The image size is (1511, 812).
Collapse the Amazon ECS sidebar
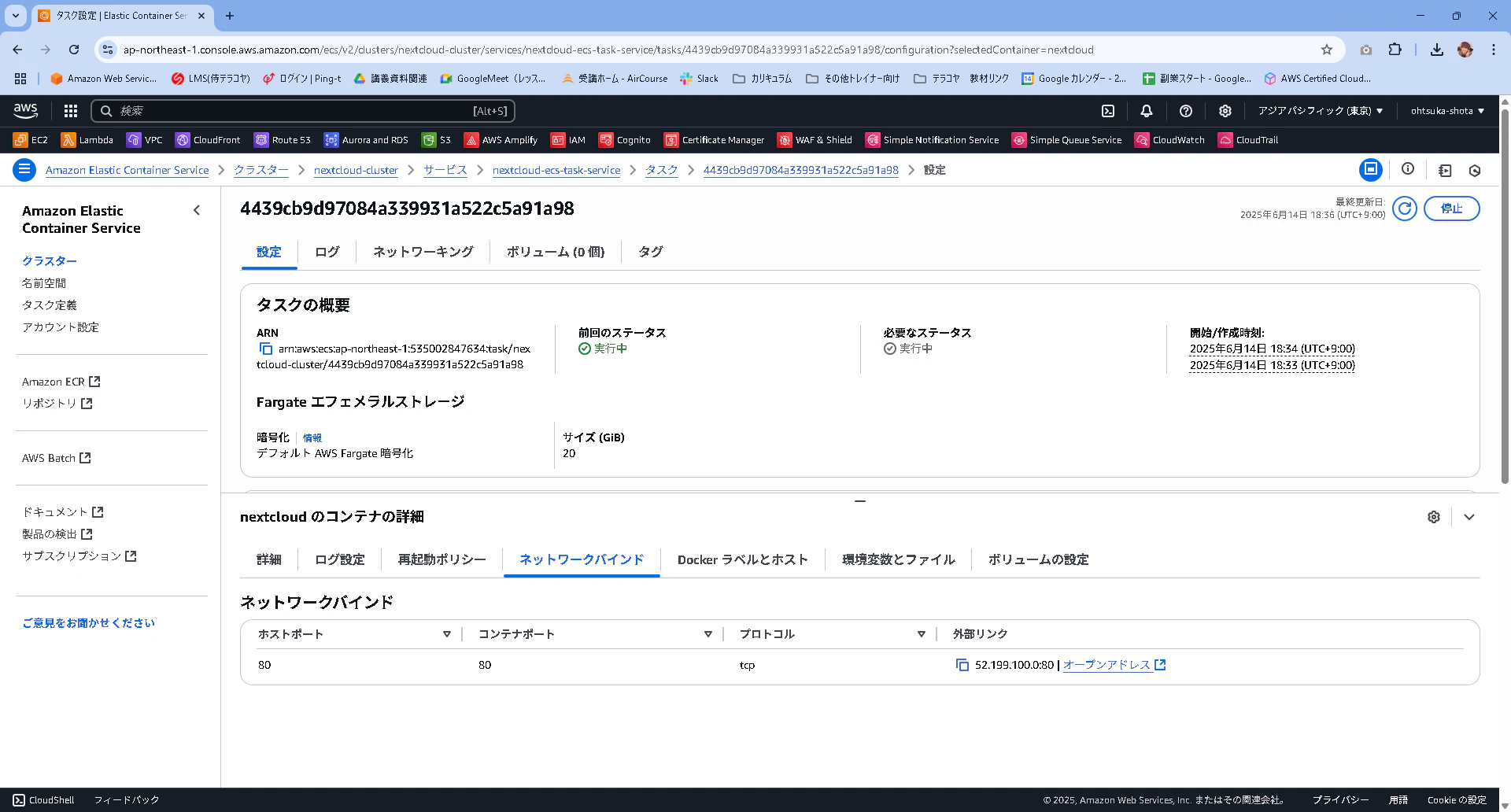point(197,210)
